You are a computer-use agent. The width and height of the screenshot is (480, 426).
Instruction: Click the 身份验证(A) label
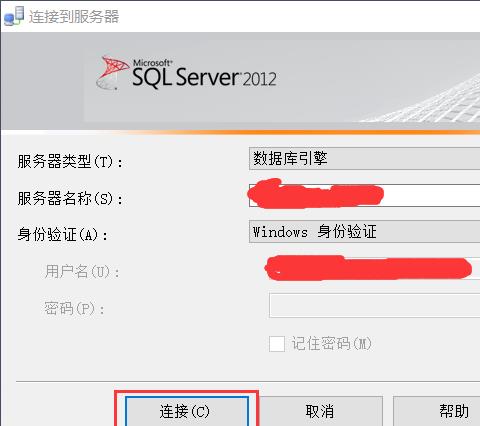click(x=63, y=235)
